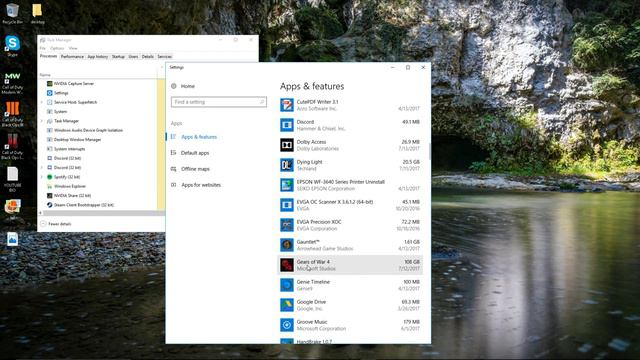Switch to the Details tab
Screen dimensions: 640x360
pyautogui.click(x=148, y=57)
